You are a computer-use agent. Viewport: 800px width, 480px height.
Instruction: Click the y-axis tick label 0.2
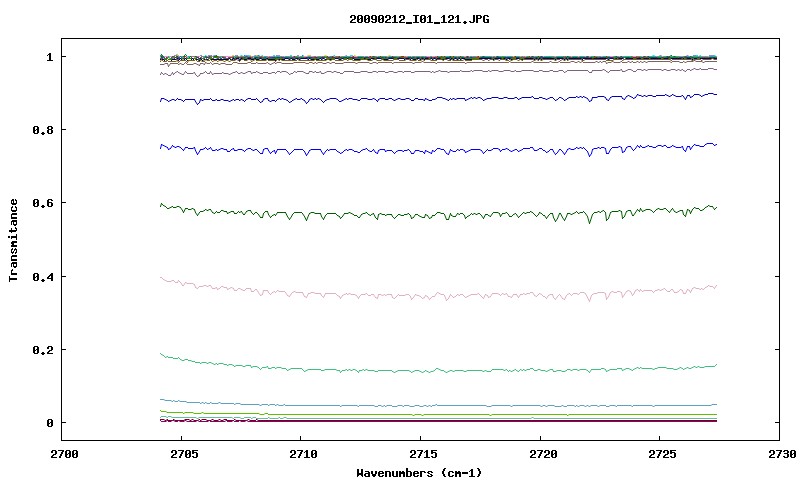pos(43,350)
